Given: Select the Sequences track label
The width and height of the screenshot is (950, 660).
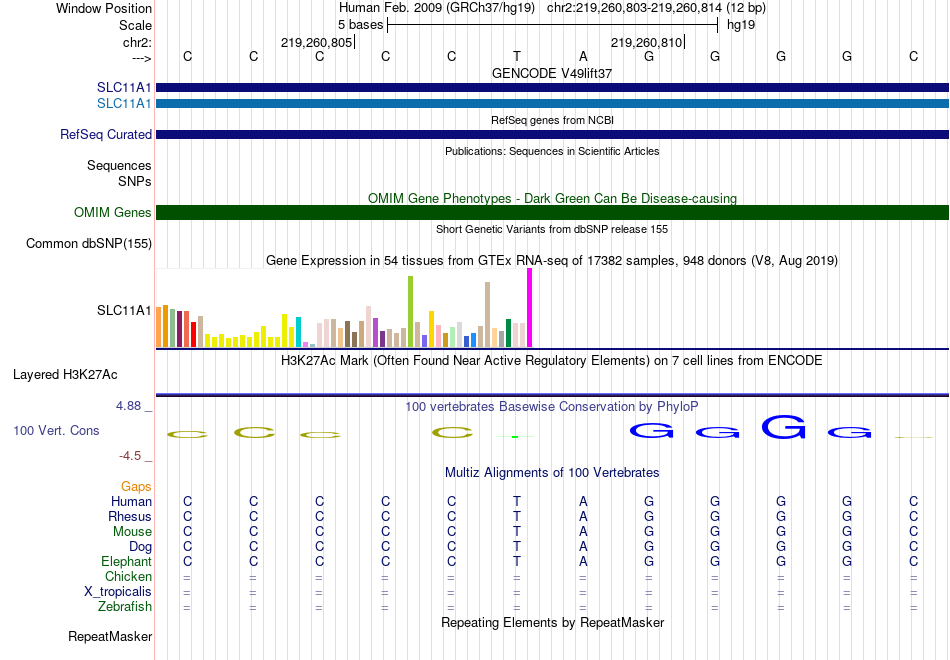Looking at the screenshot, I should pos(119,165).
